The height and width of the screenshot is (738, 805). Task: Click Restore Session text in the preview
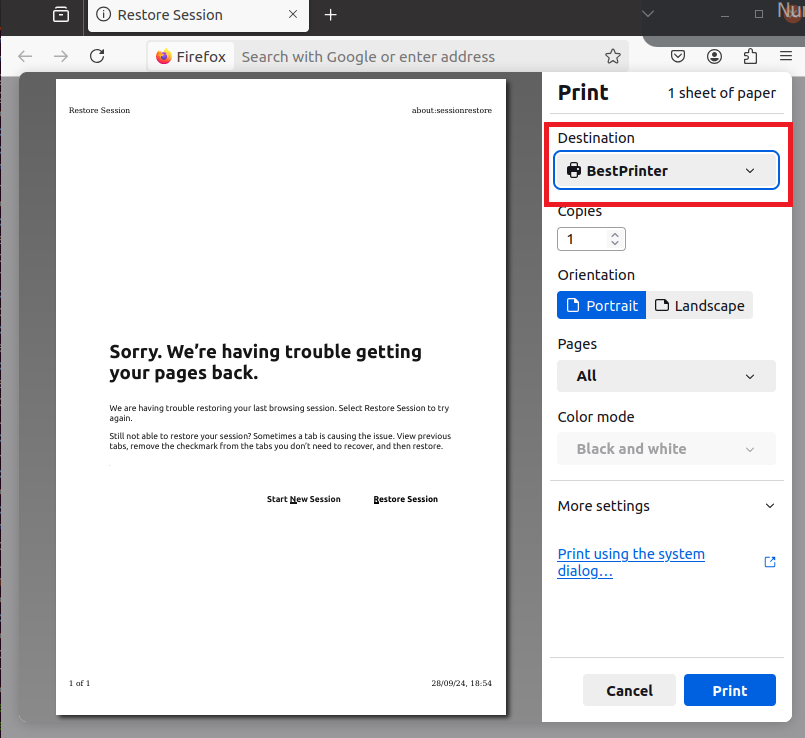[406, 499]
